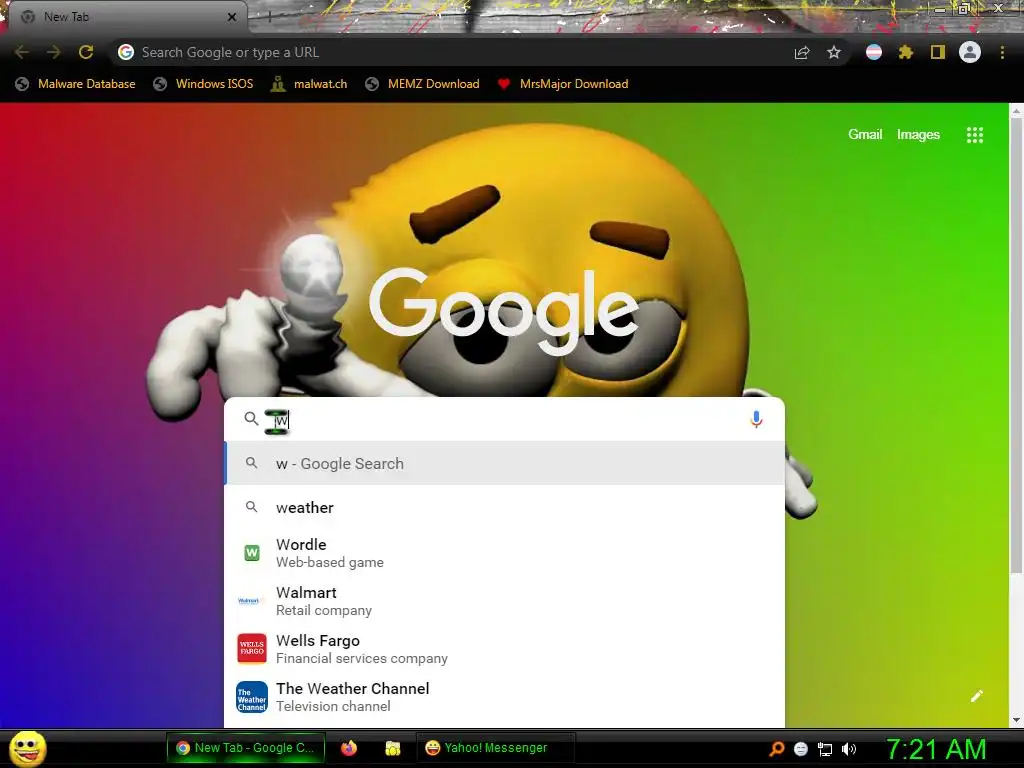Add a new tab with plus button
The image size is (1024, 768).
click(x=270, y=17)
